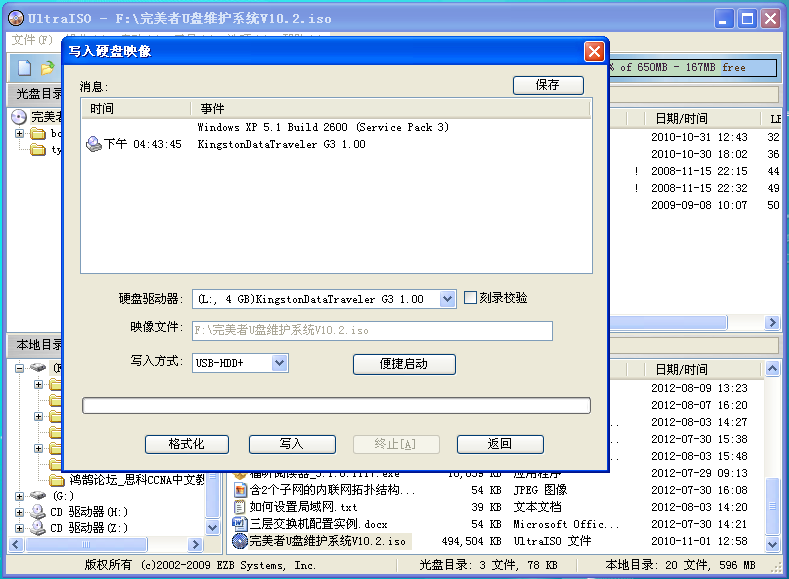Viewport: 789px width, 579px height.
Task: Click the (G:) drive icon
Action: pos(37,496)
